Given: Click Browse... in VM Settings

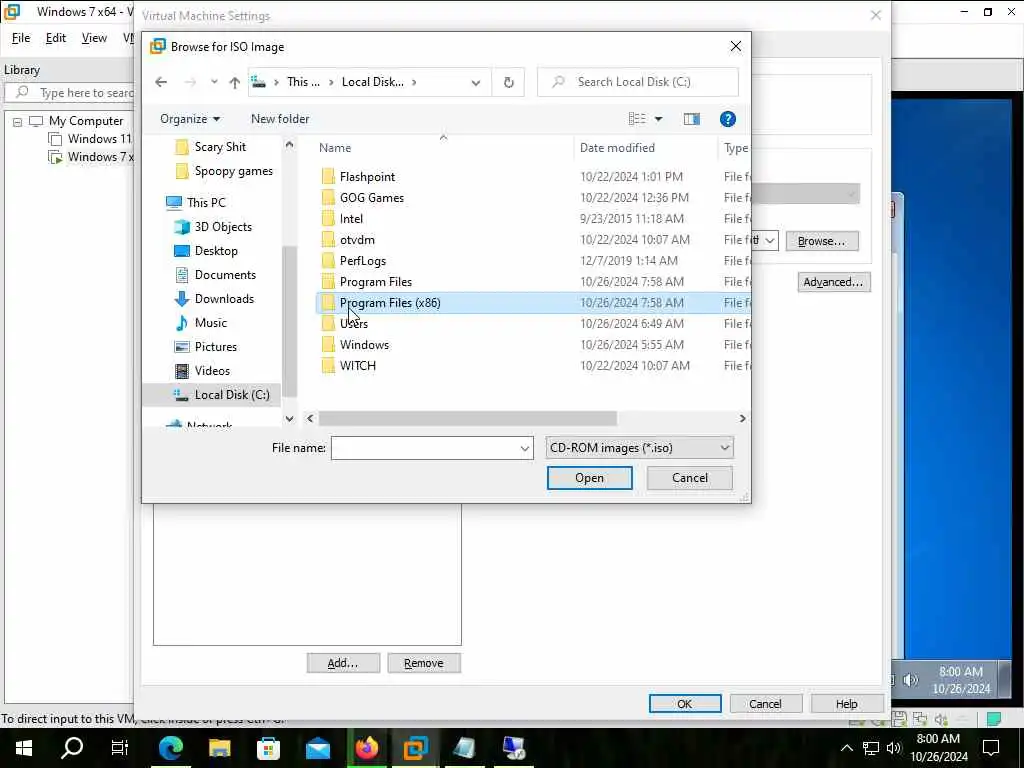Looking at the screenshot, I should point(821,241).
